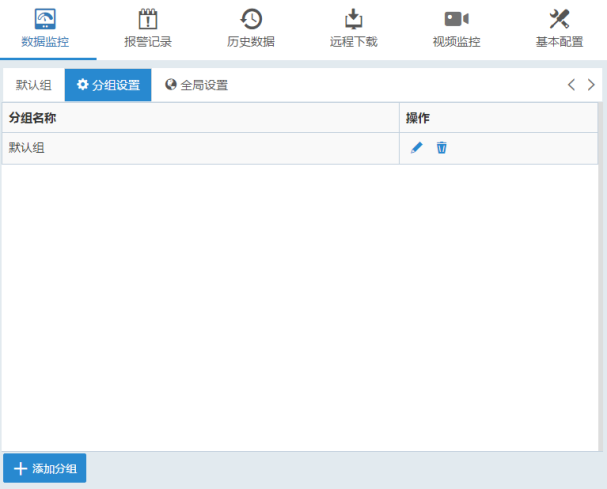Click the 操作 column header
Screen dimensions: 607x489
click(x=499, y=118)
